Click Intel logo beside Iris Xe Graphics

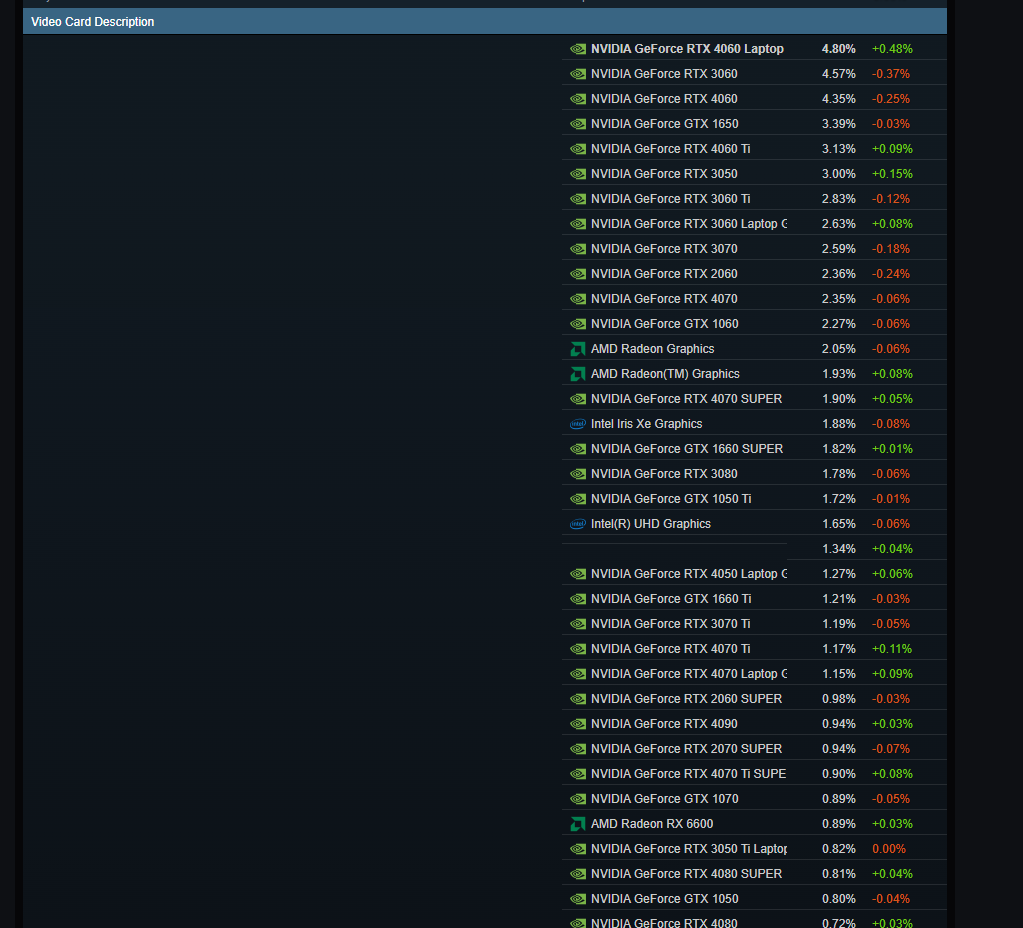(x=578, y=424)
